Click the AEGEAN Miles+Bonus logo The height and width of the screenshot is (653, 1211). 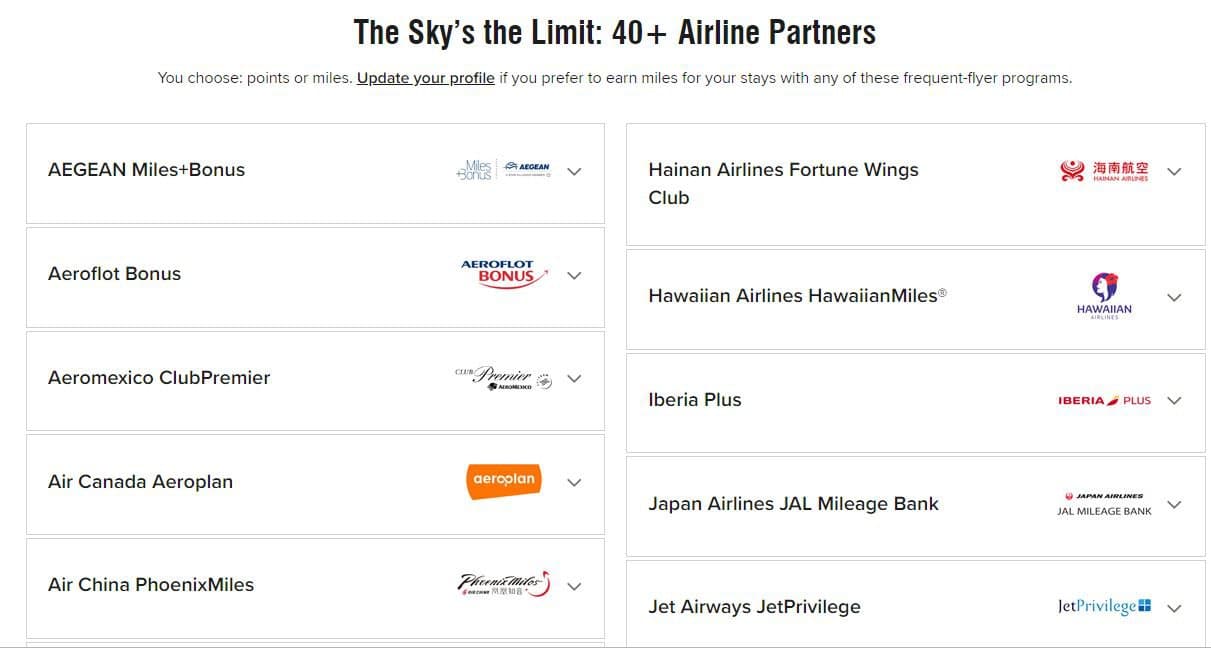pyautogui.click(x=503, y=170)
